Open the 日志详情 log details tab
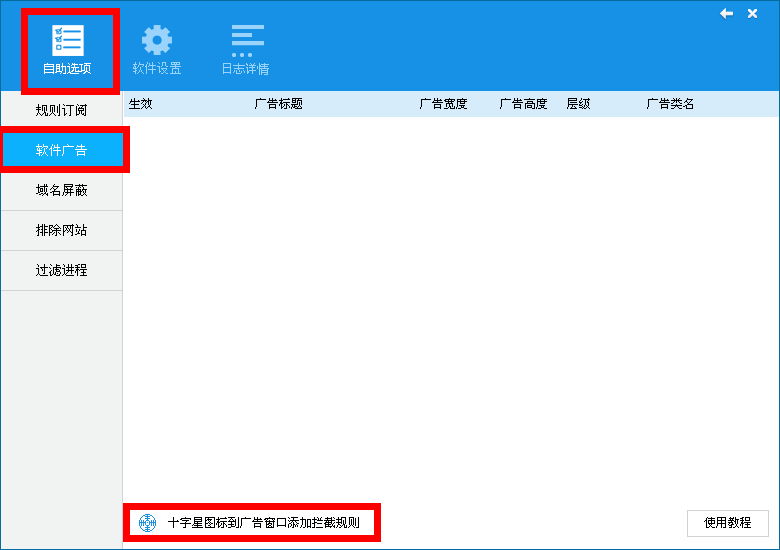Screen dimensions: 780x550 [246, 51]
